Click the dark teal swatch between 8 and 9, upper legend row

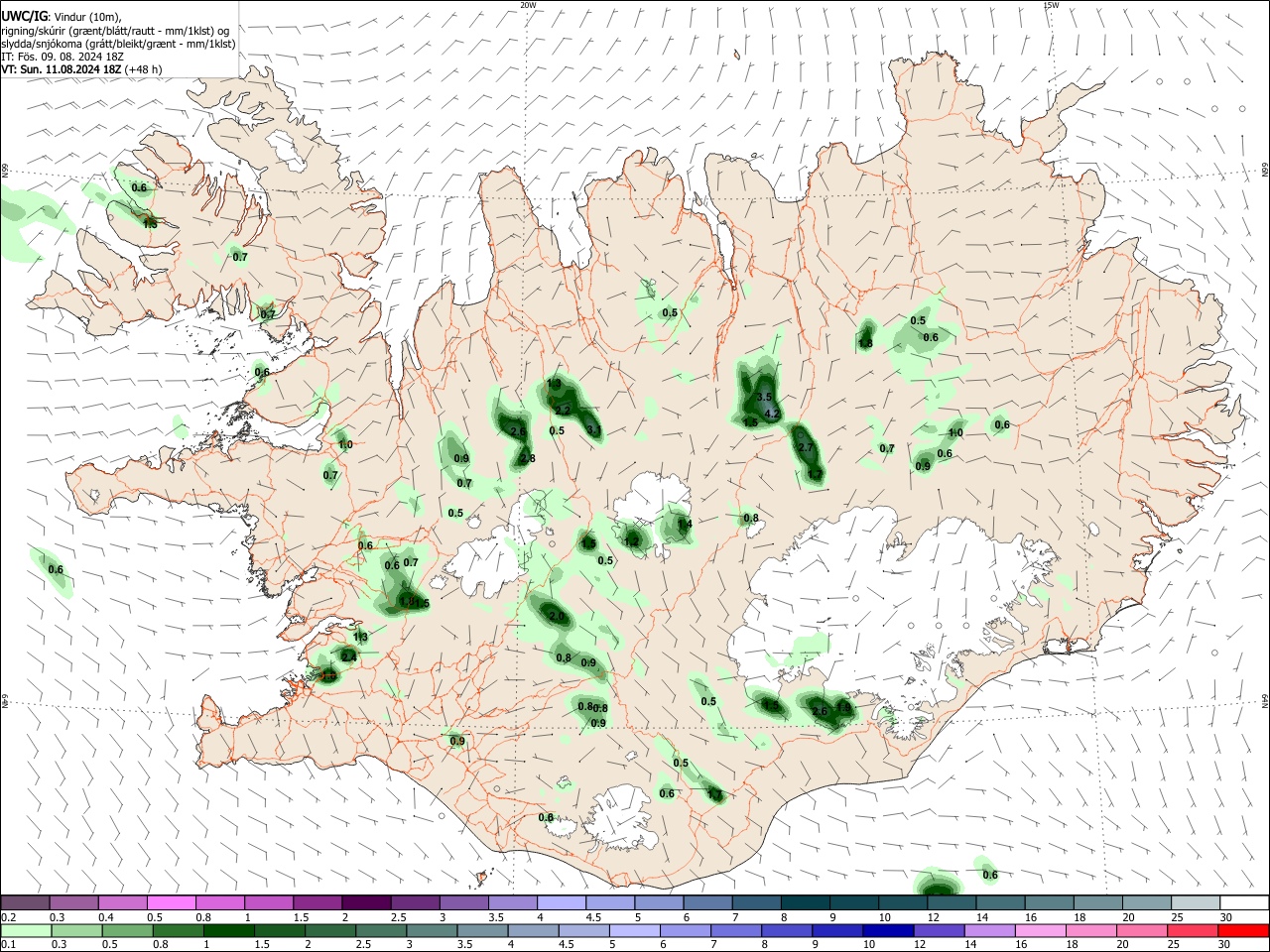pyautogui.click(x=806, y=903)
